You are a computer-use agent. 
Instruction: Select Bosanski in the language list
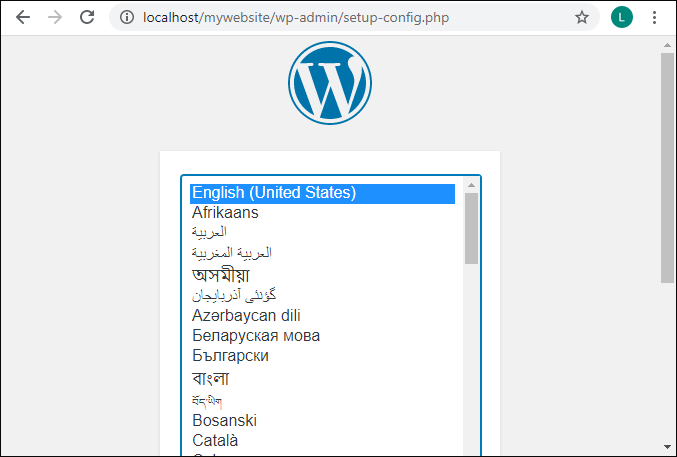pos(323,421)
